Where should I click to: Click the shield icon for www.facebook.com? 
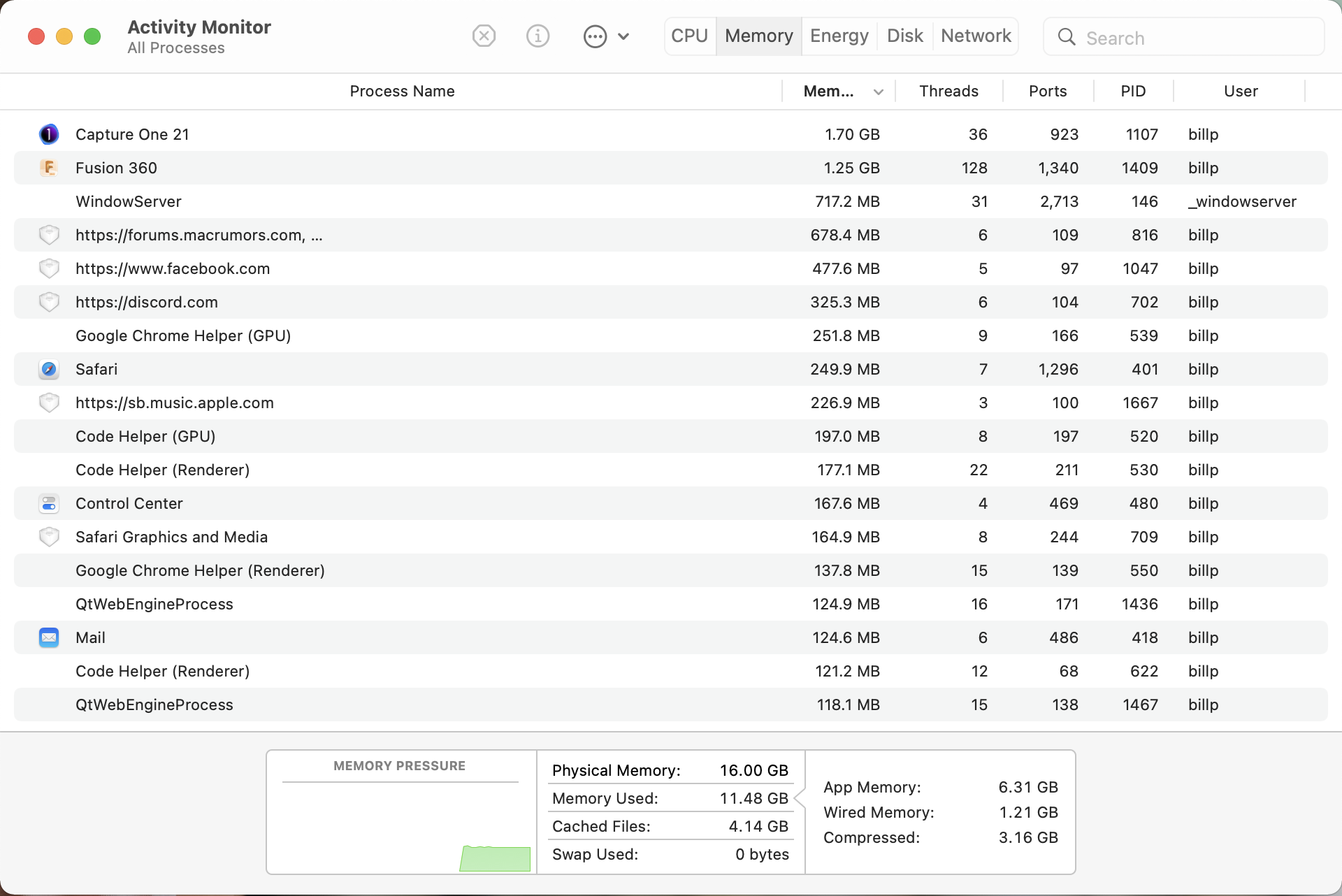click(x=49, y=268)
